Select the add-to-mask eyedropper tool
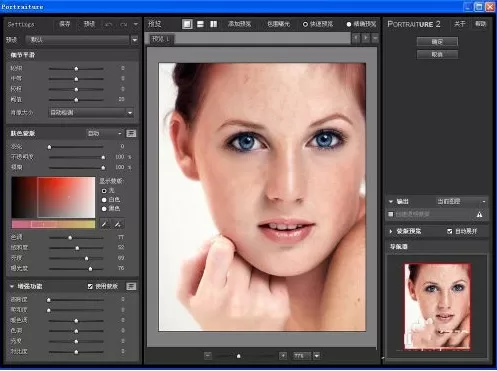 [118, 224]
